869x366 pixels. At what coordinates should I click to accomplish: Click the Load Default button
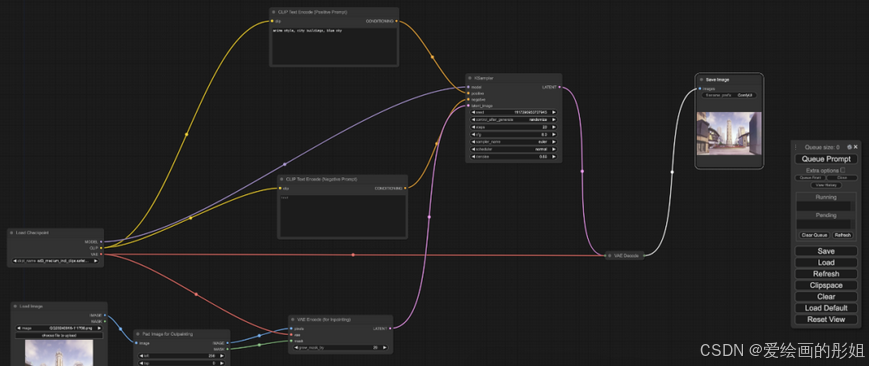click(826, 308)
